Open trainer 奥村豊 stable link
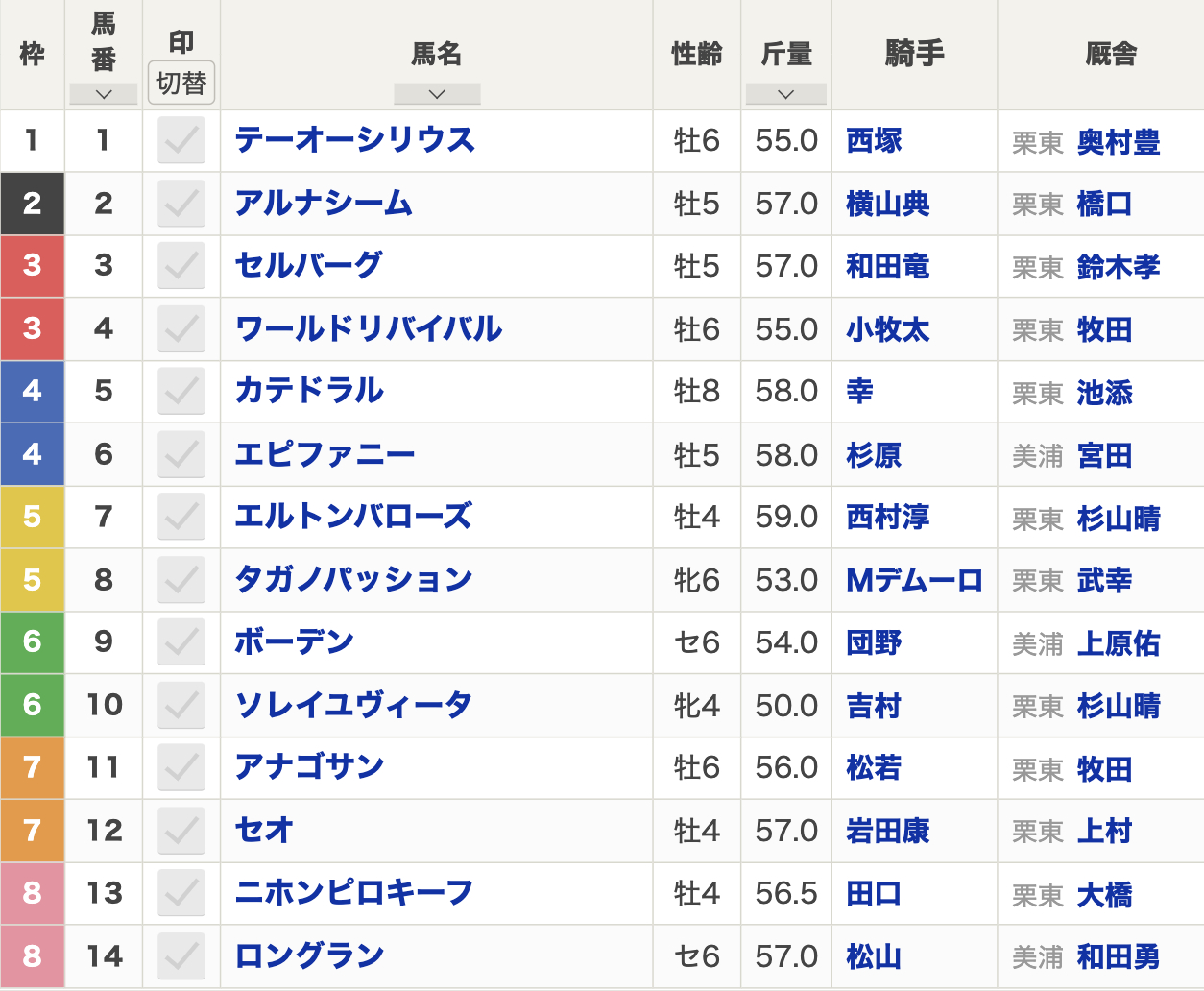The image size is (1204, 991). (1119, 142)
